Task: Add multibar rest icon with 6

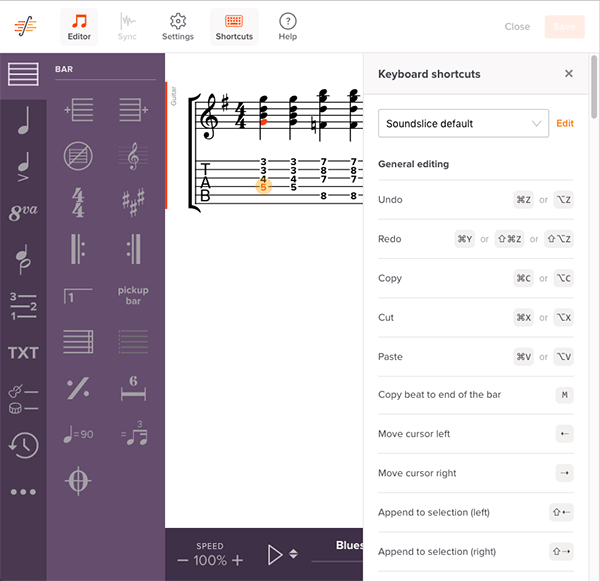Action: tap(133, 388)
